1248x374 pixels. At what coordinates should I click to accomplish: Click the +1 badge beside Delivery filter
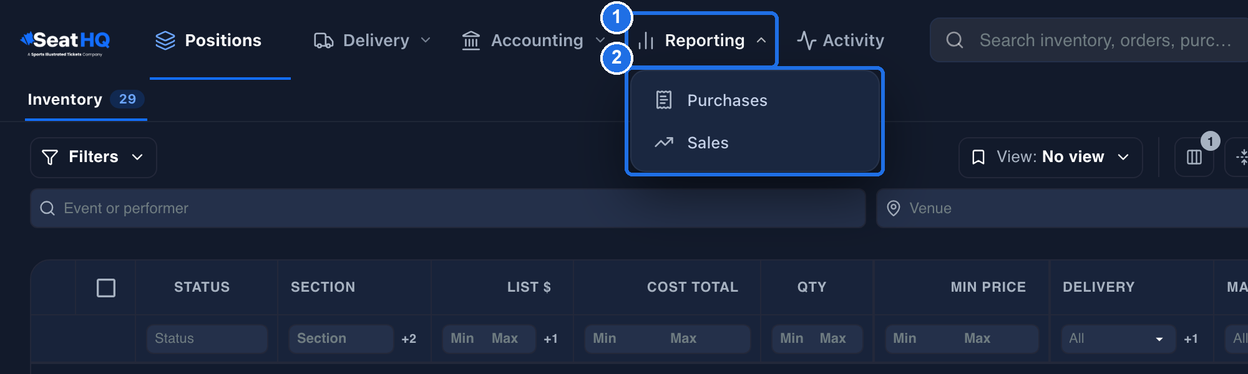(x=1191, y=339)
